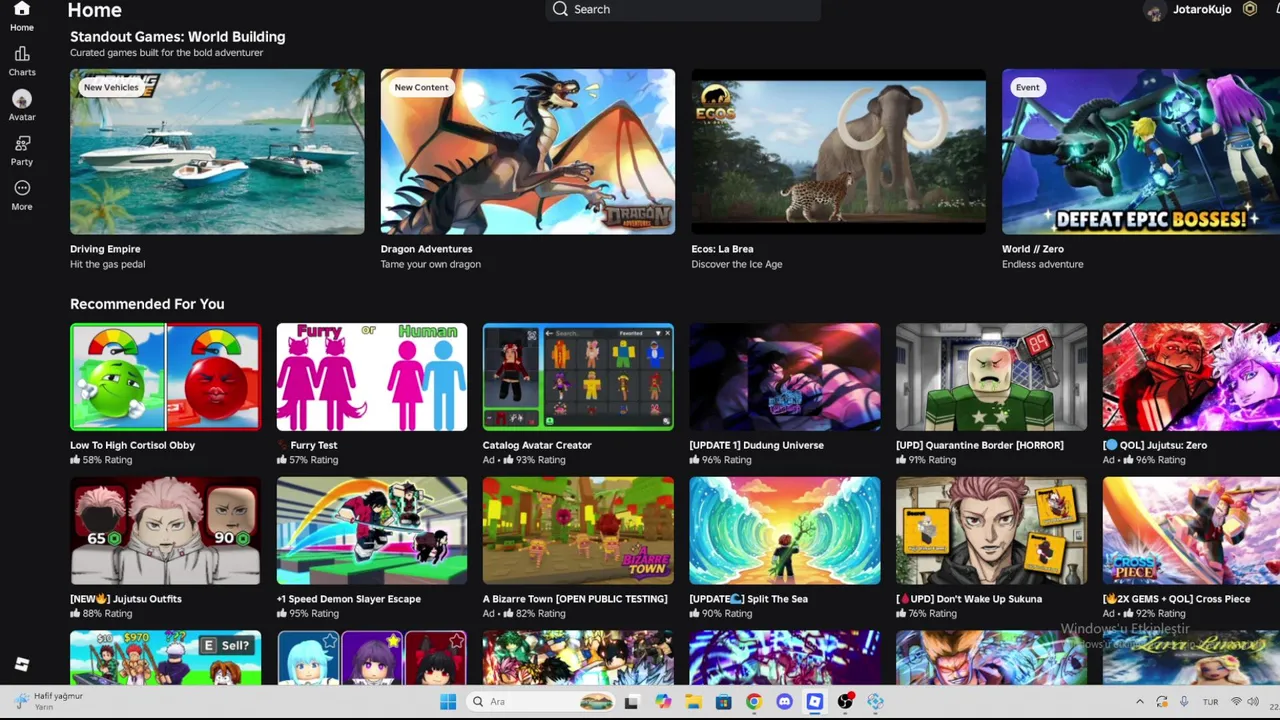Open the JotaroKujo profile name
The width and height of the screenshot is (1280, 720).
1202,9
